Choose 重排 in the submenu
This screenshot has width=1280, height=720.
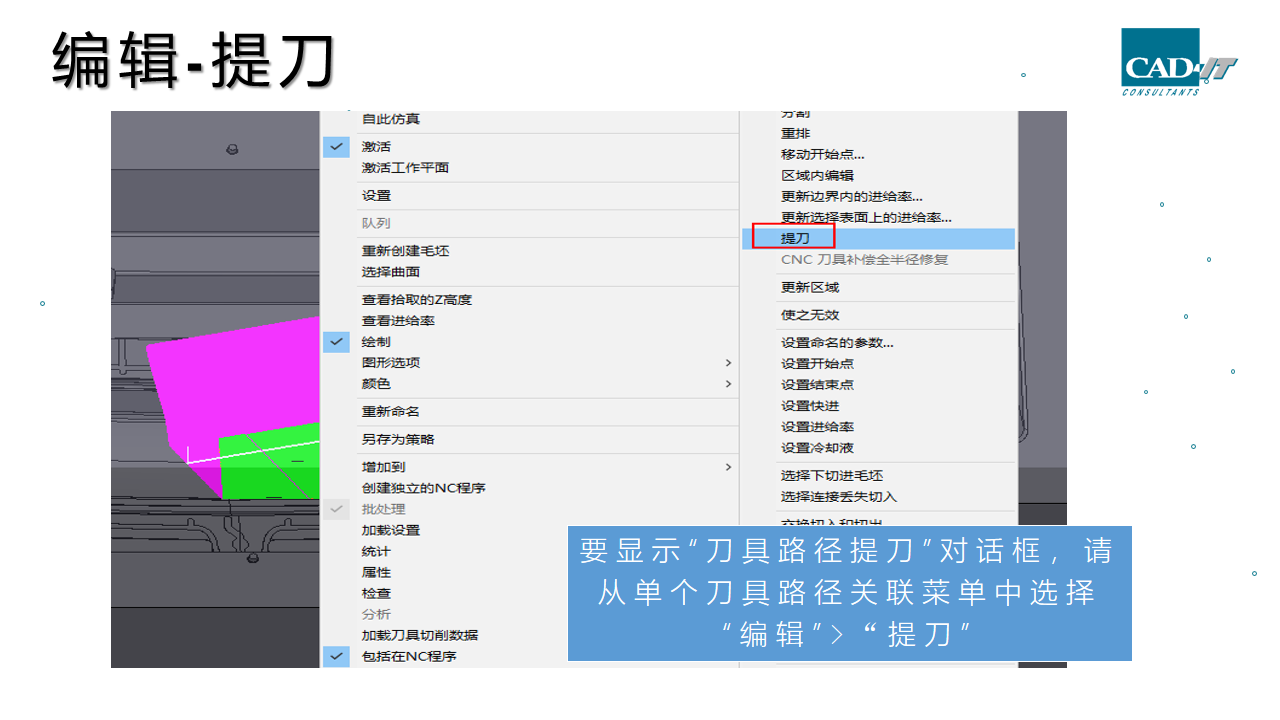pyautogui.click(x=796, y=134)
